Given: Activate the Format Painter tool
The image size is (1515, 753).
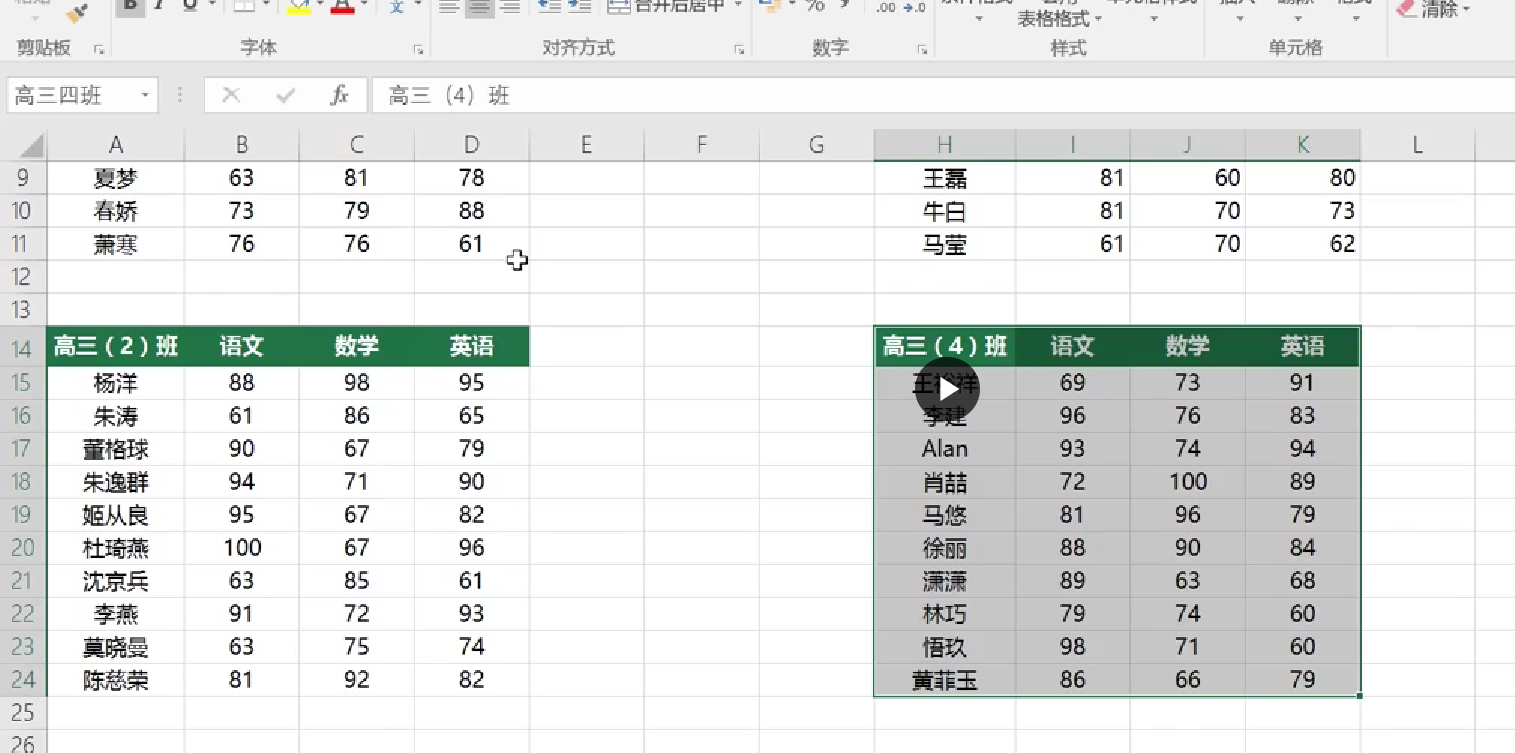Looking at the screenshot, I should click(75, 15).
